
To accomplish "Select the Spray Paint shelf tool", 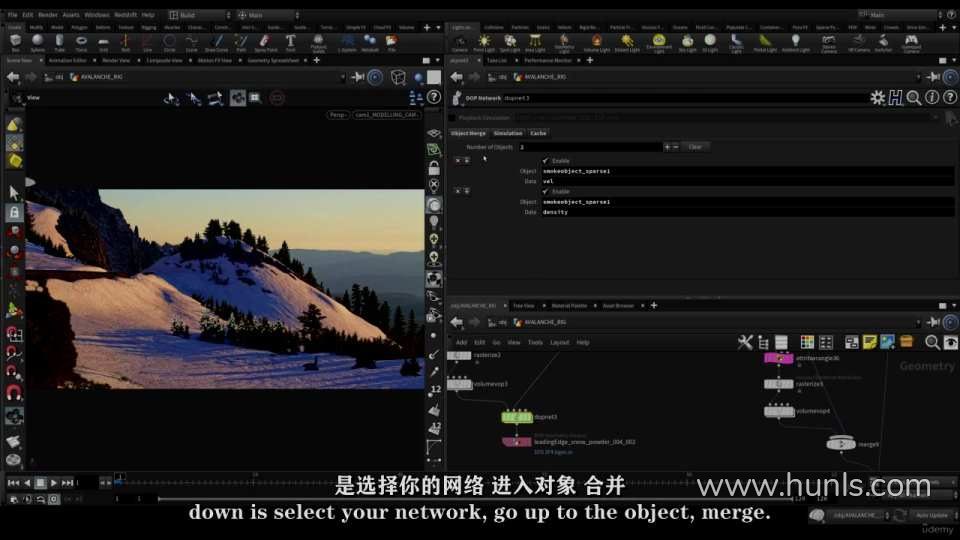I will (265, 42).
